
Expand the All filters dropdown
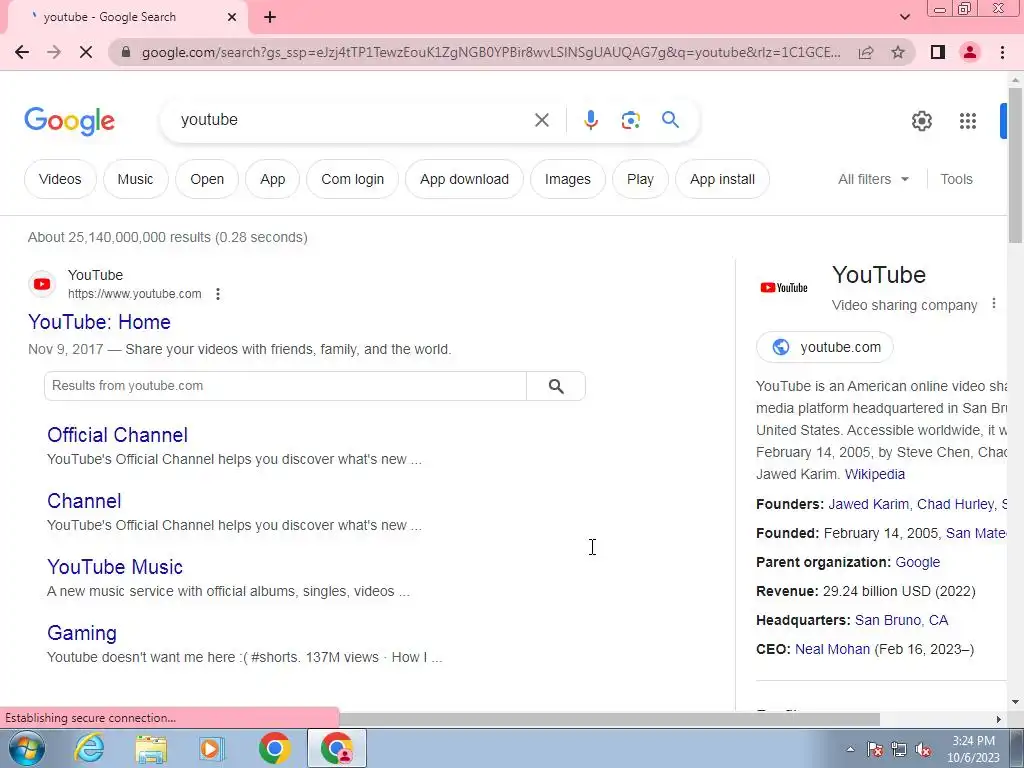click(873, 179)
